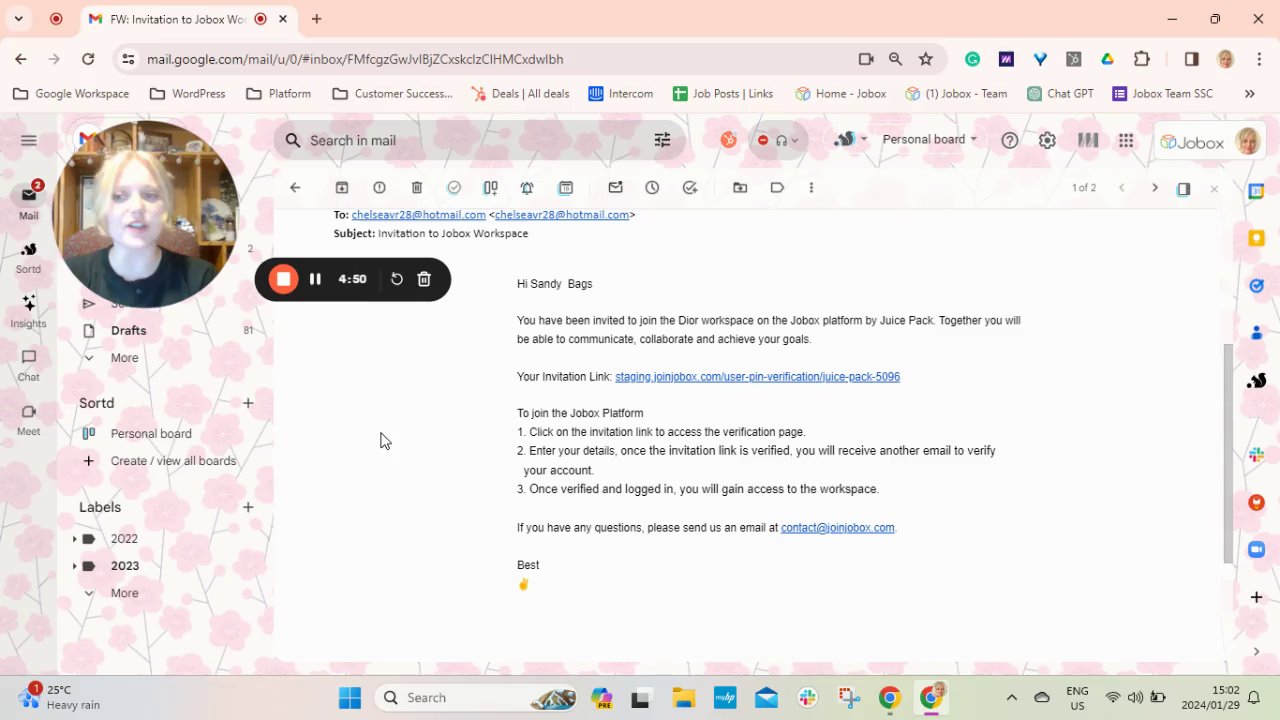This screenshot has width=1280, height=720.
Task: Click the first chelseavr28@hotmail.com address
Action: (418, 215)
